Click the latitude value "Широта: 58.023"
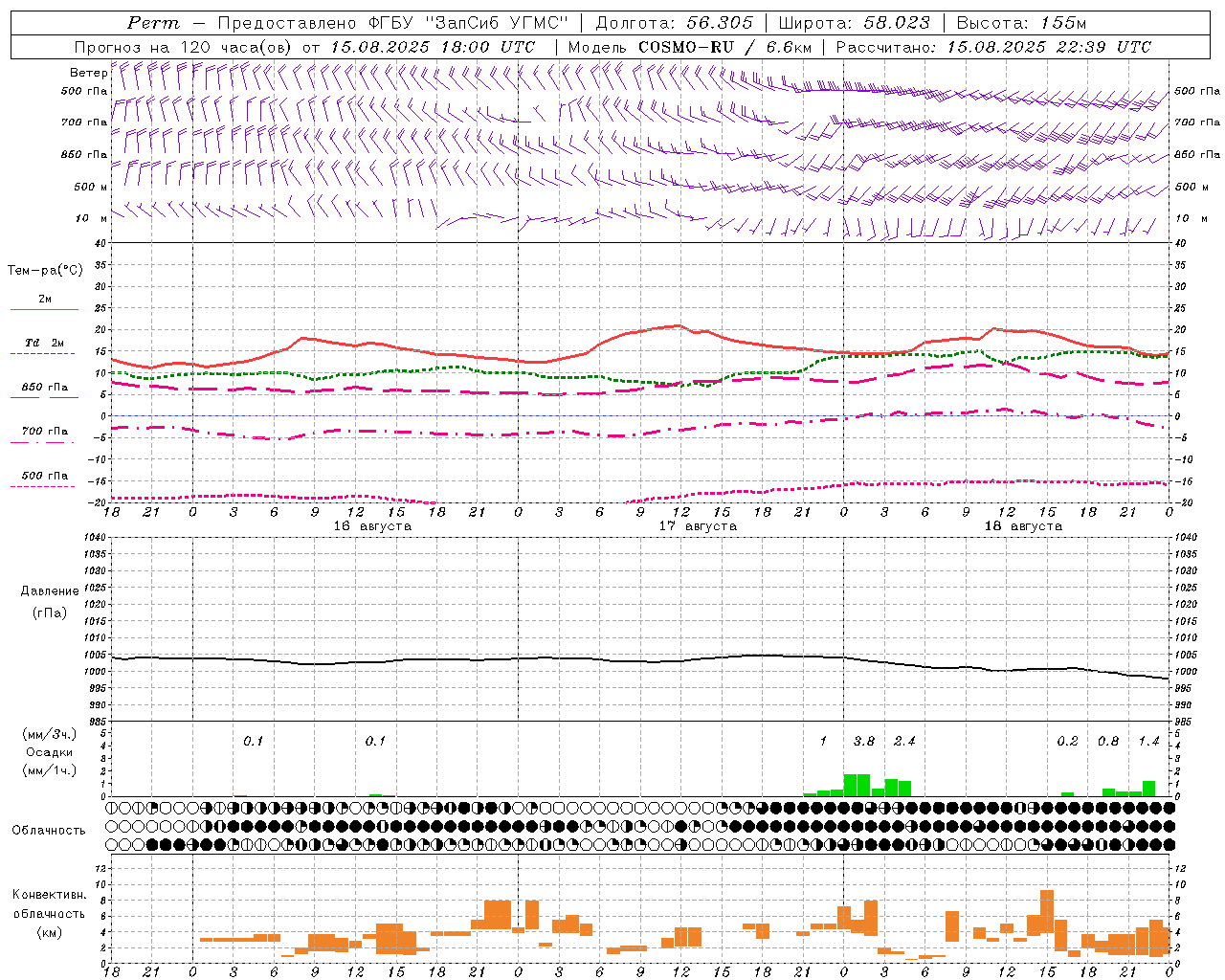 pyautogui.click(x=855, y=23)
